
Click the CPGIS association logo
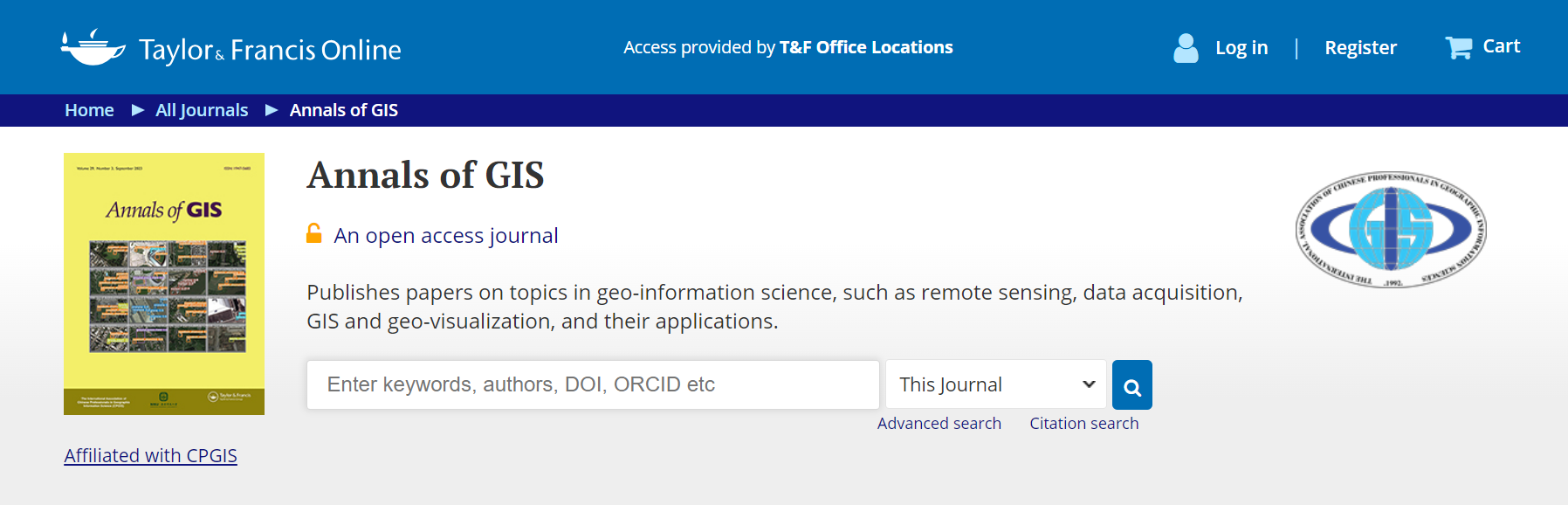click(1391, 229)
